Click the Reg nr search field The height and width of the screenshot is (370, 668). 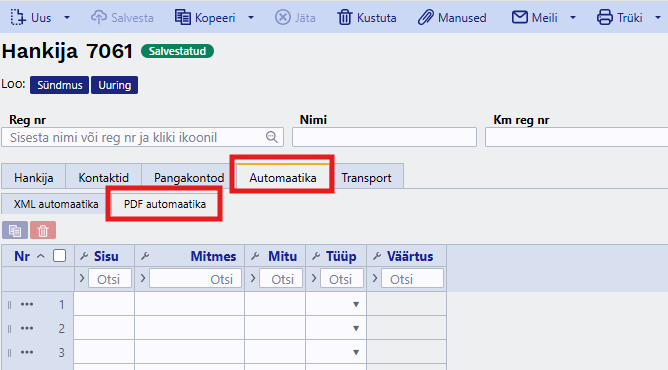pyautogui.click(x=143, y=137)
